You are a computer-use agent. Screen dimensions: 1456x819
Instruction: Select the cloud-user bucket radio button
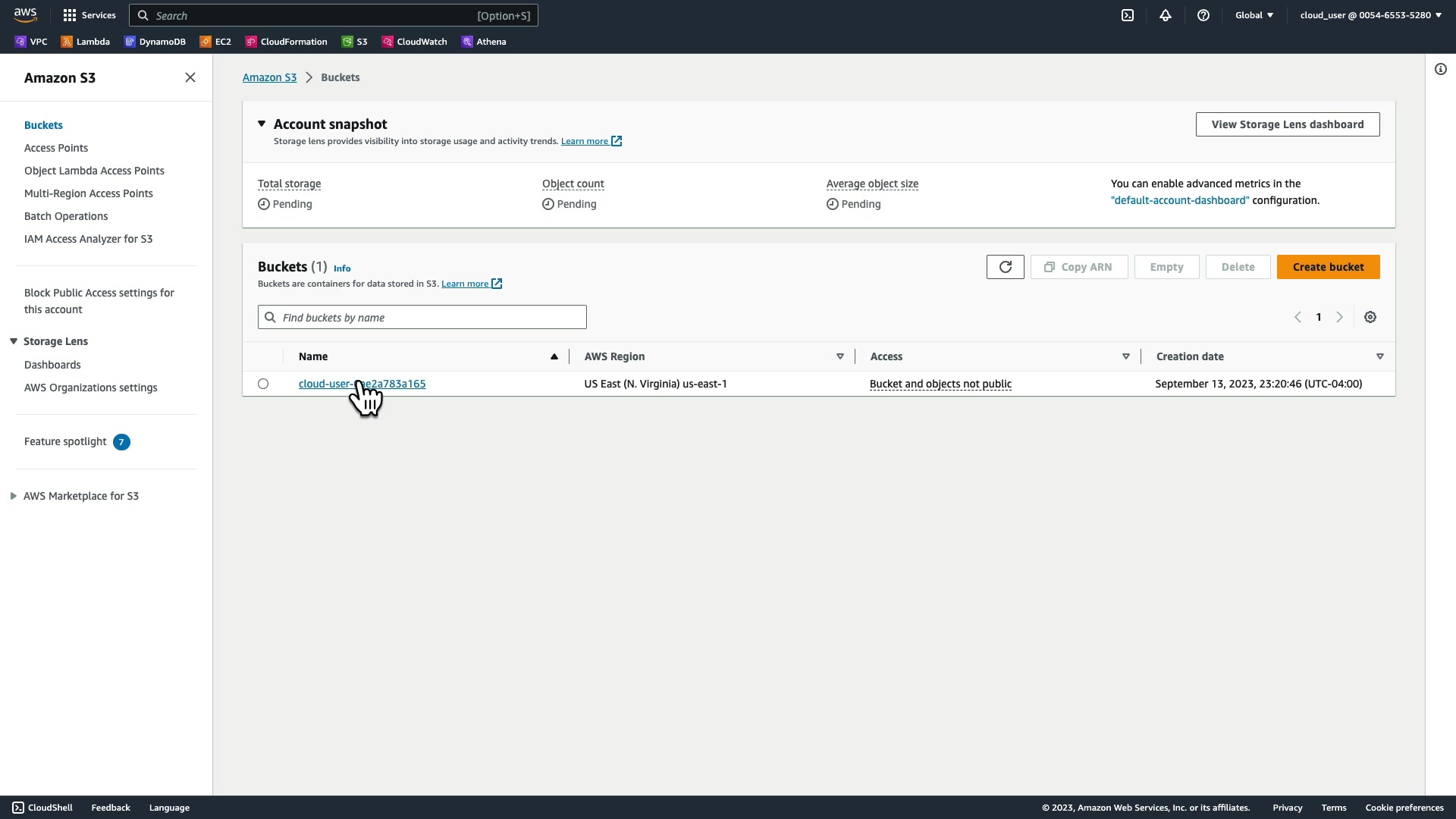pos(263,384)
